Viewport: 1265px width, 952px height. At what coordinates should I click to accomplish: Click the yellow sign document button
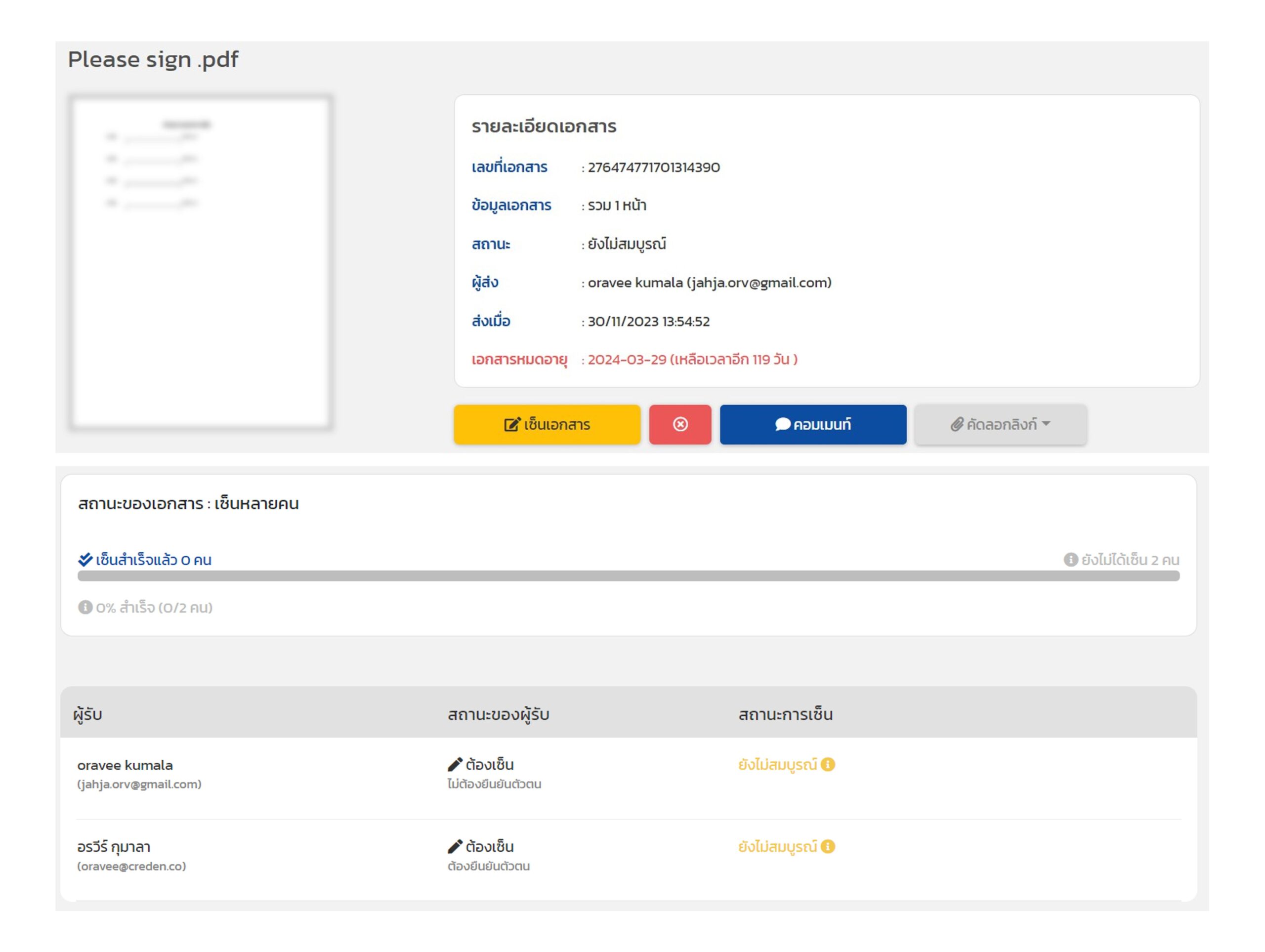pos(547,424)
